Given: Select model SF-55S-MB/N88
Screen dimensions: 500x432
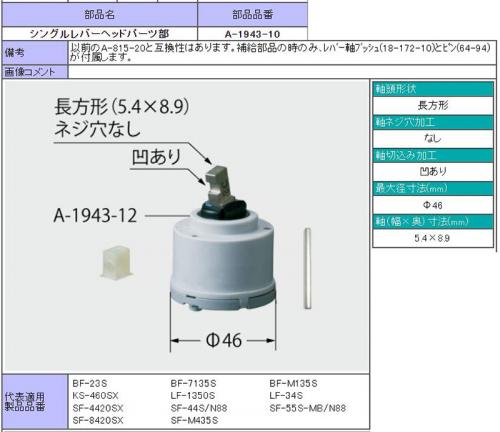Looking at the screenshot, I should click(x=308, y=408).
